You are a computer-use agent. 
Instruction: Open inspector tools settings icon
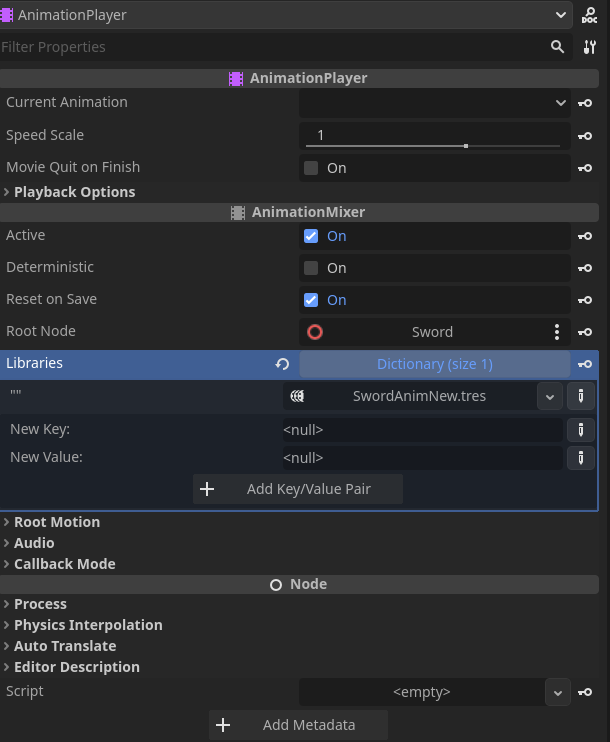pos(589,47)
